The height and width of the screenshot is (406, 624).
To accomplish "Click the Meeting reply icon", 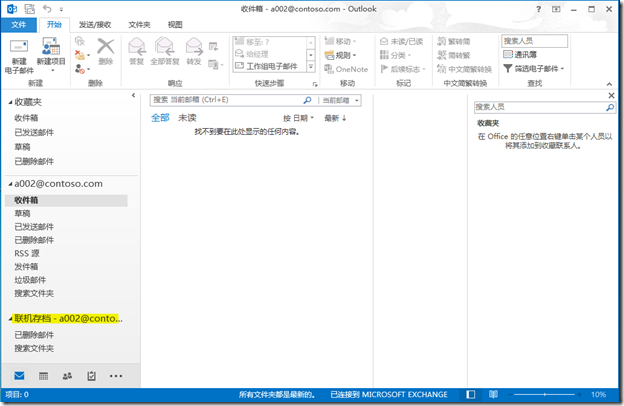I will (x=214, y=47).
